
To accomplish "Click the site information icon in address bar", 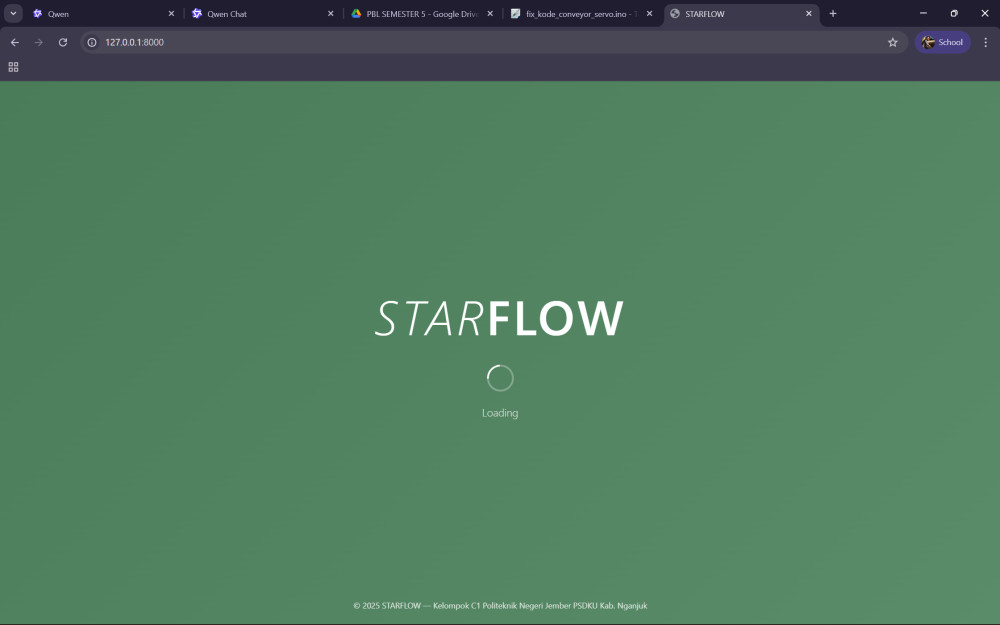I will click(x=92, y=42).
